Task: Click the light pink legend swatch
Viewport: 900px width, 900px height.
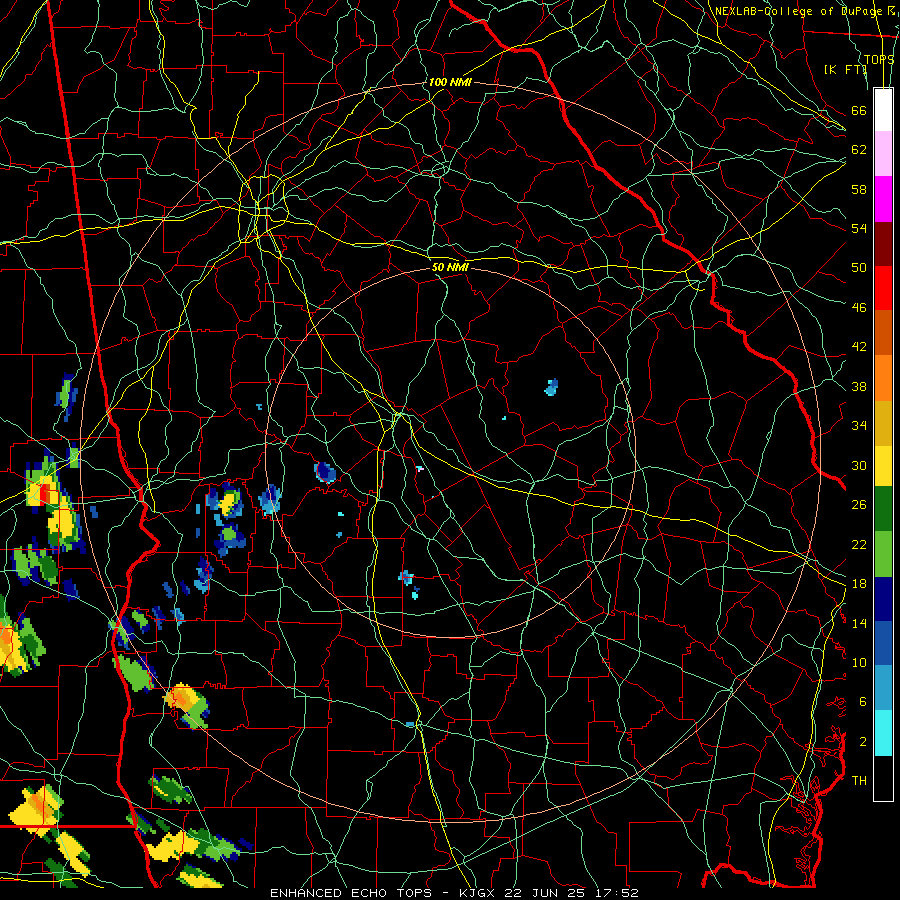Action: pos(883,153)
